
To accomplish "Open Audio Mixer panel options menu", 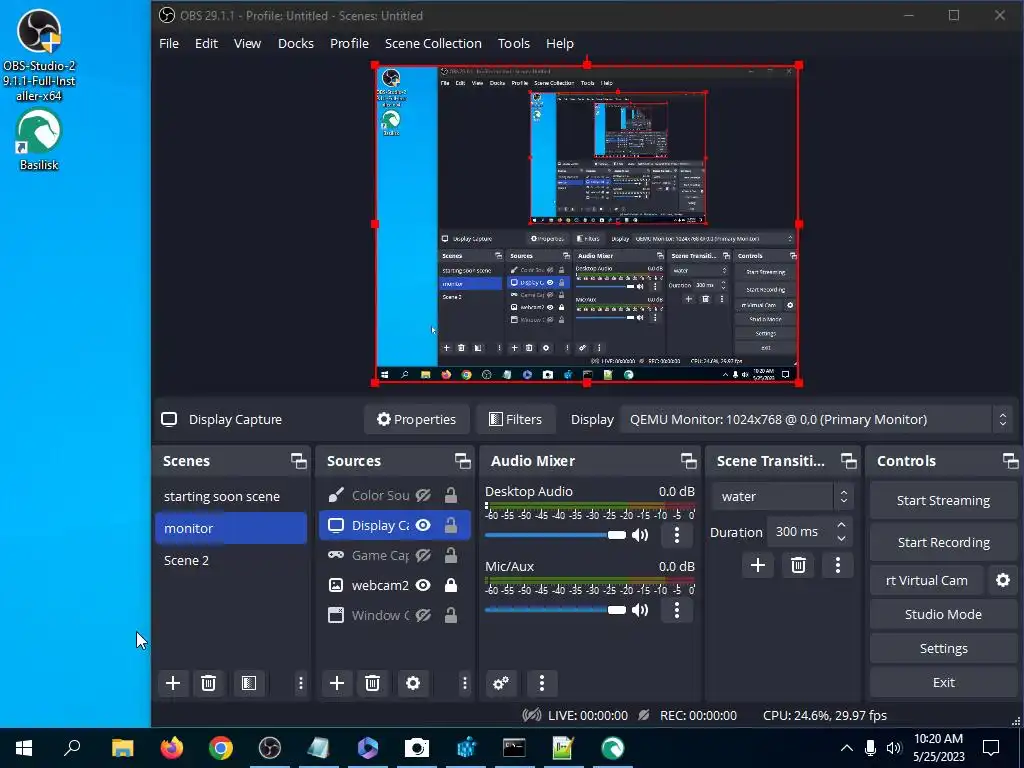I will pyautogui.click(x=541, y=683).
